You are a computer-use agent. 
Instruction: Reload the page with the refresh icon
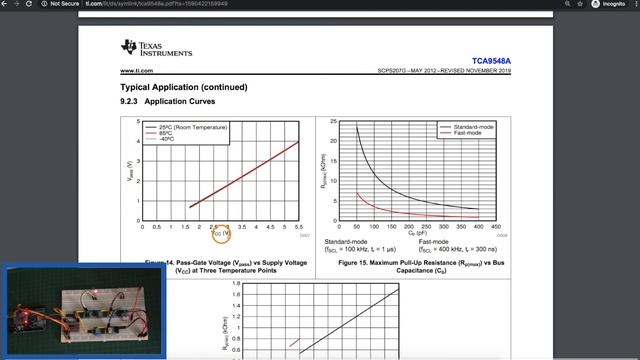(x=29, y=4)
